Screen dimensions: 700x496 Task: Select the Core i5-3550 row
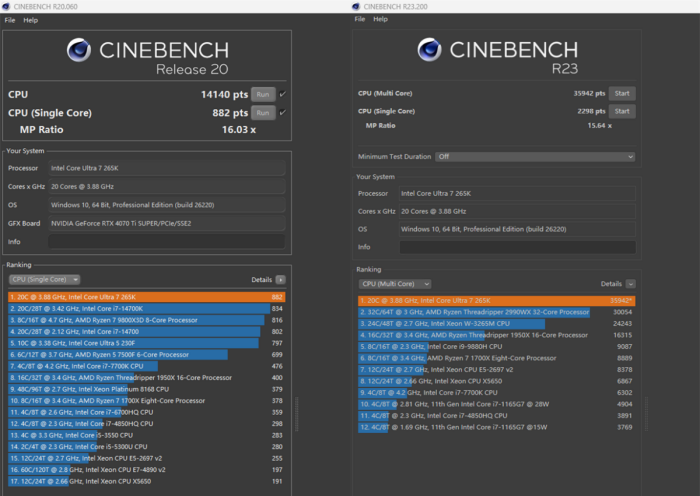(146, 435)
